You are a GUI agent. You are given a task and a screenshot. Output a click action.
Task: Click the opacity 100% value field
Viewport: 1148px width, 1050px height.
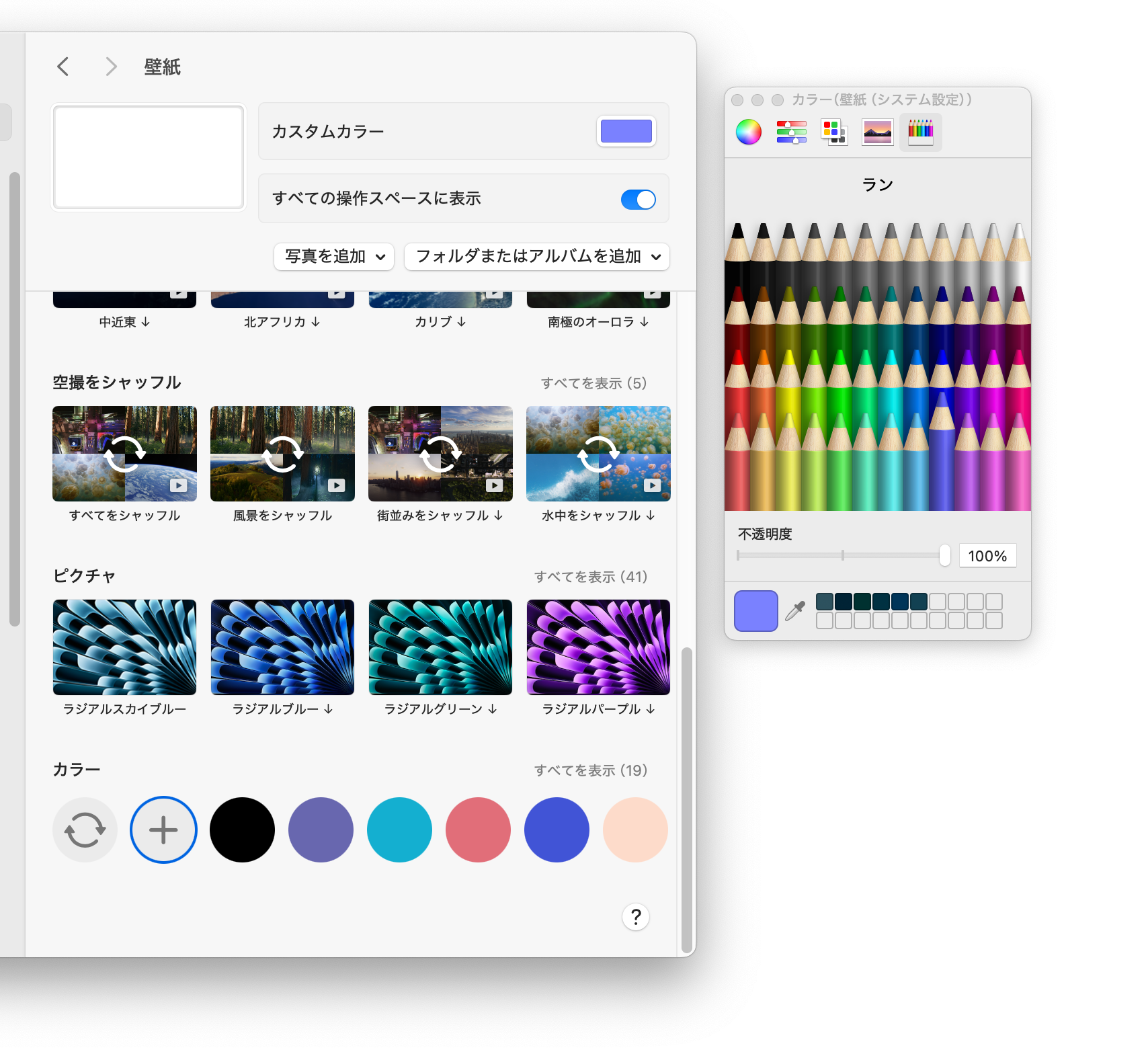pyautogui.click(x=987, y=556)
